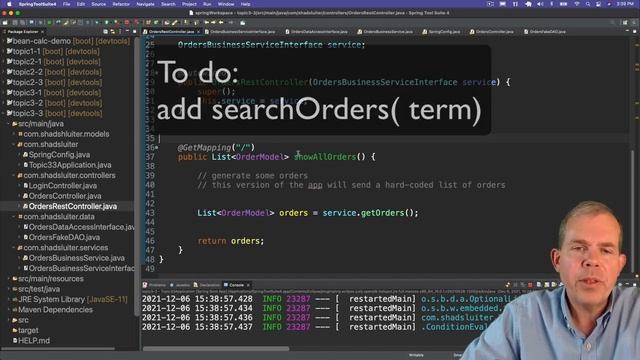Click Link with Editor icon in Package Explorer

(x=113, y=31)
